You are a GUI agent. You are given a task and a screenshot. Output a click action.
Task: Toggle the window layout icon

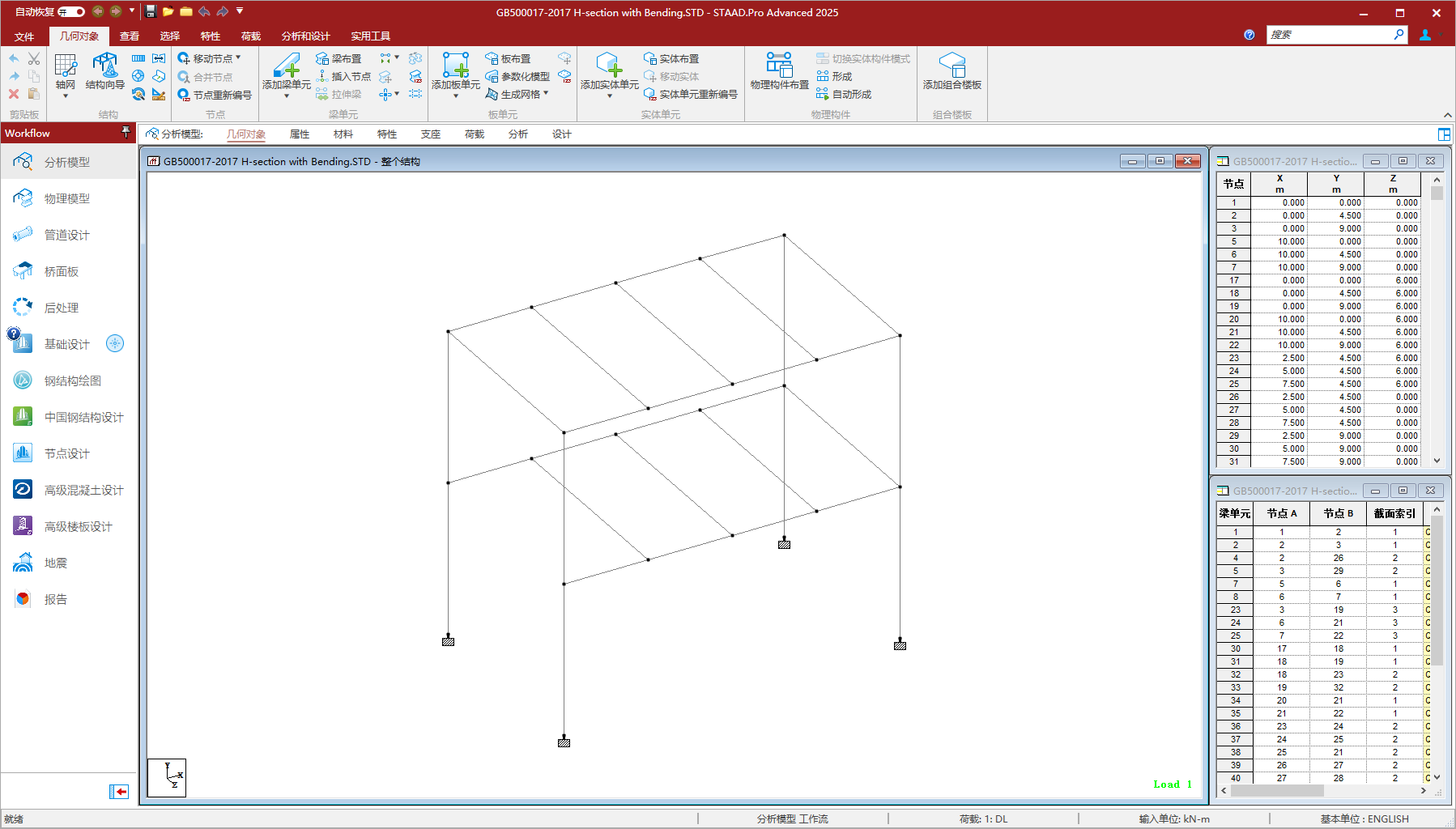pyautogui.click(x=1444, y=134)
